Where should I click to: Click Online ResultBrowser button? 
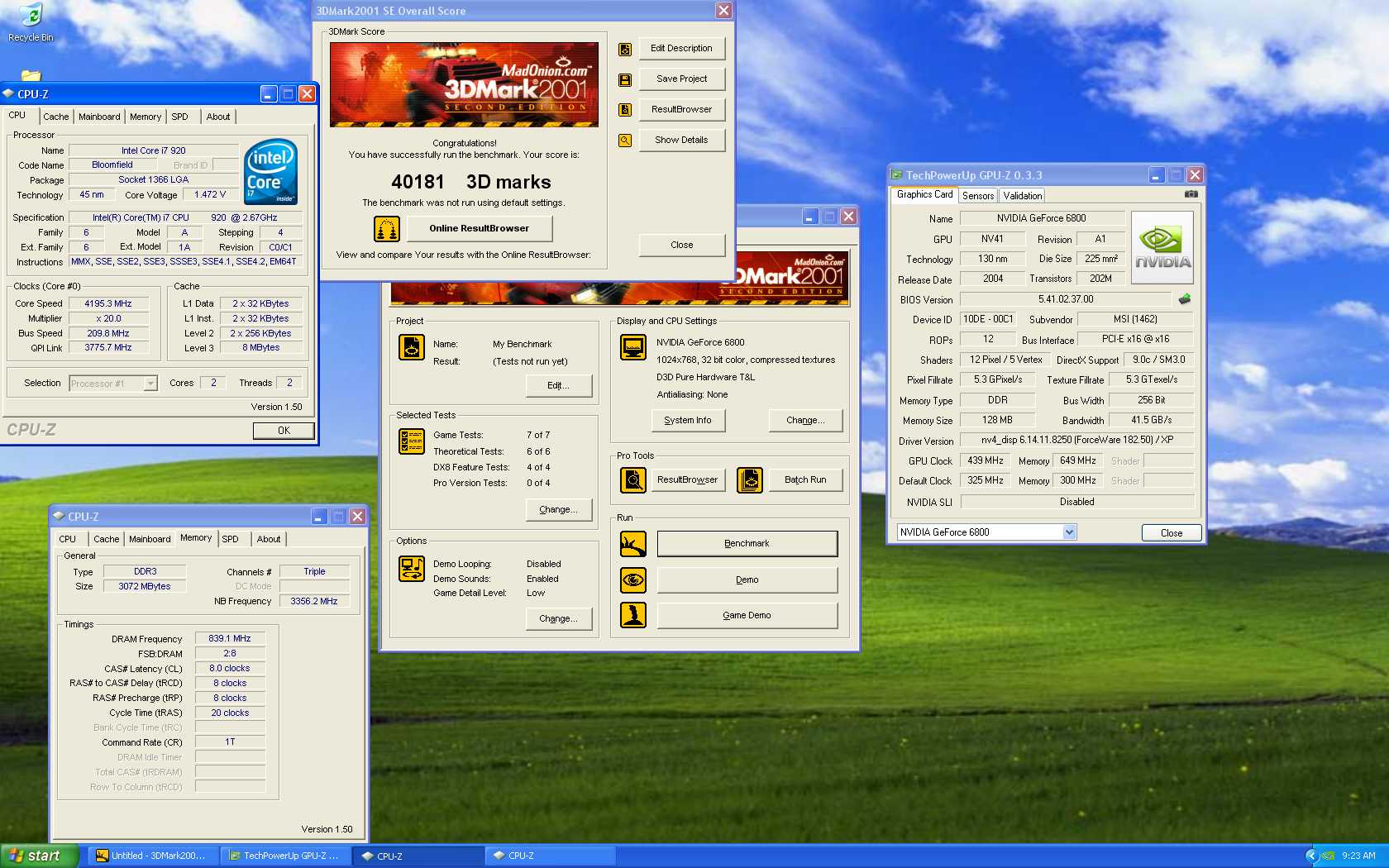tap(479, 228)
